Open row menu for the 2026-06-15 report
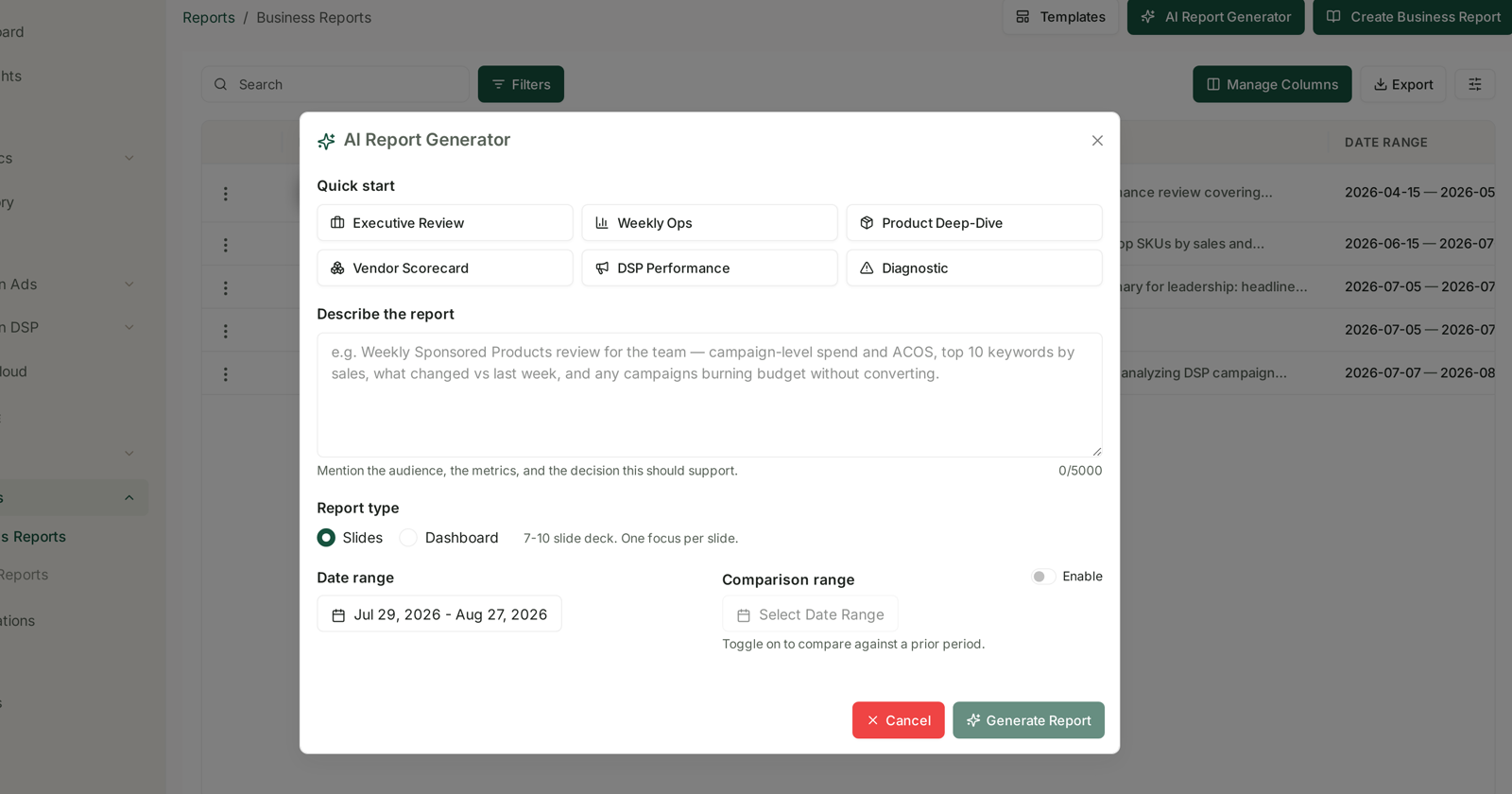This screenshot has width=1512, height=794. [x=225, y=245]
